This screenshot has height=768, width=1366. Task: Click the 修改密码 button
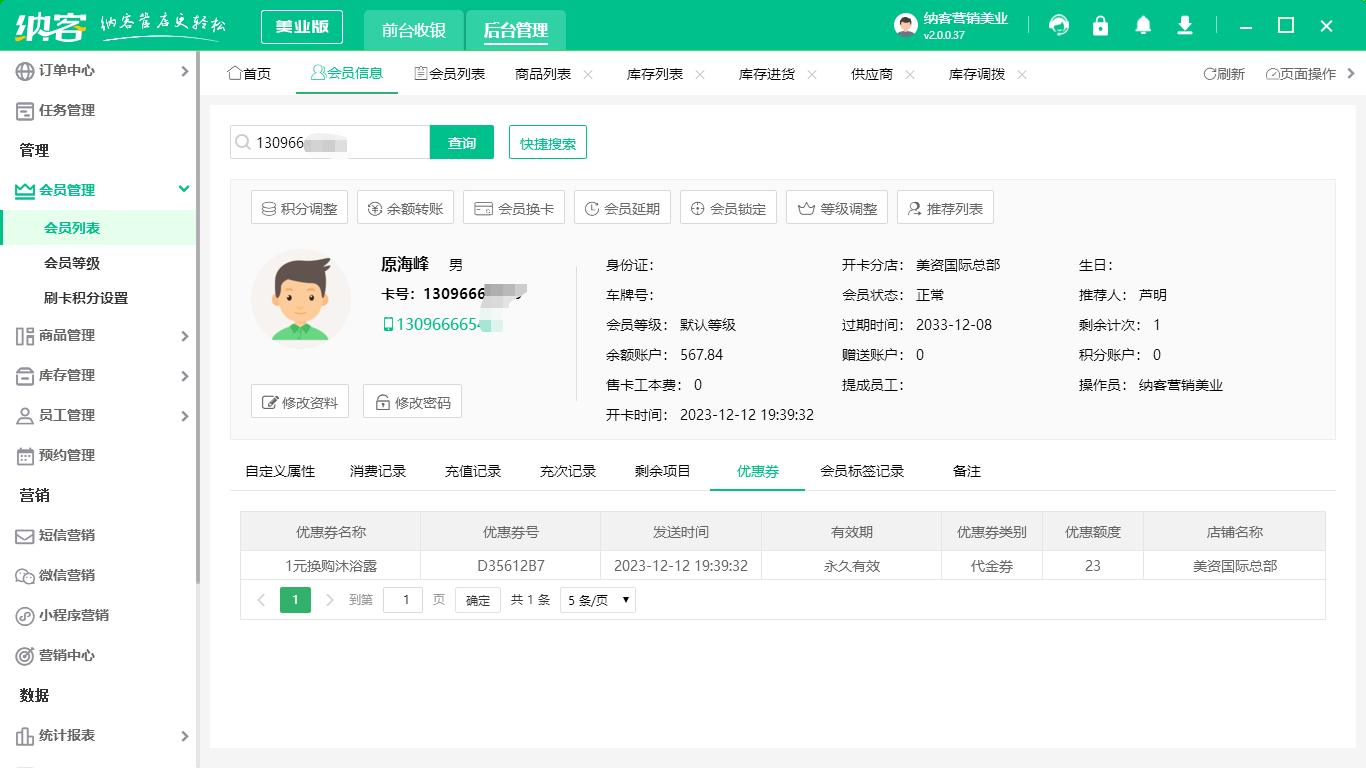[x=412, y=402]
